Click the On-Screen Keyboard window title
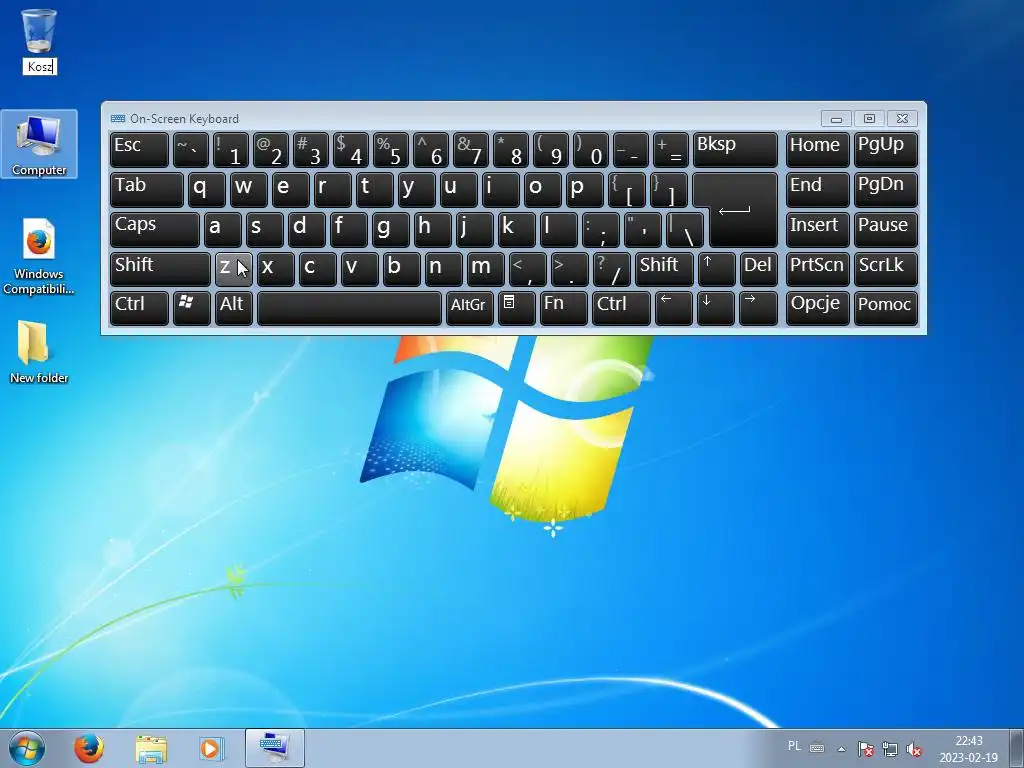 tap(184, 118)
